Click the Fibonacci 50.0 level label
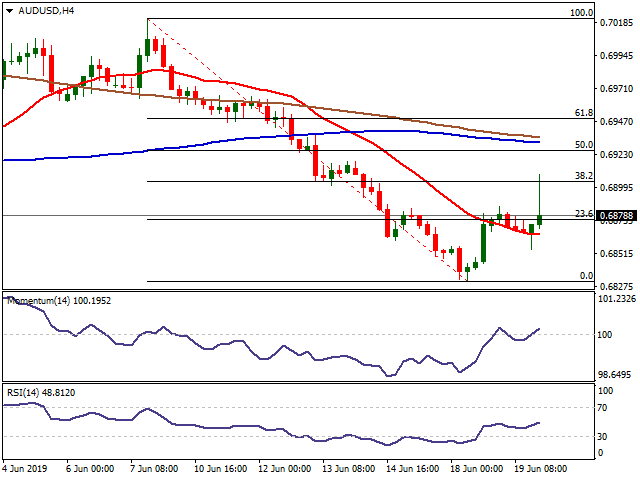Screen dimensions: 640x480 pos(585,144)
